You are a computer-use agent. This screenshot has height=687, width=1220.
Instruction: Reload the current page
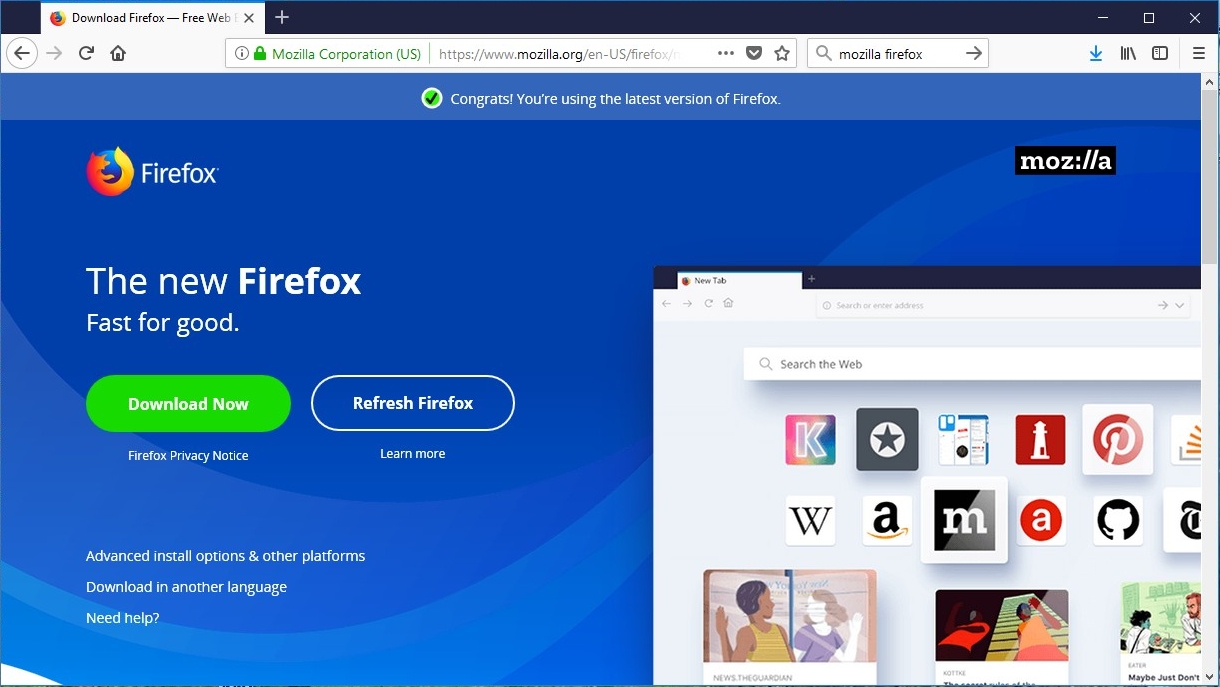click(x=86, y=54)
